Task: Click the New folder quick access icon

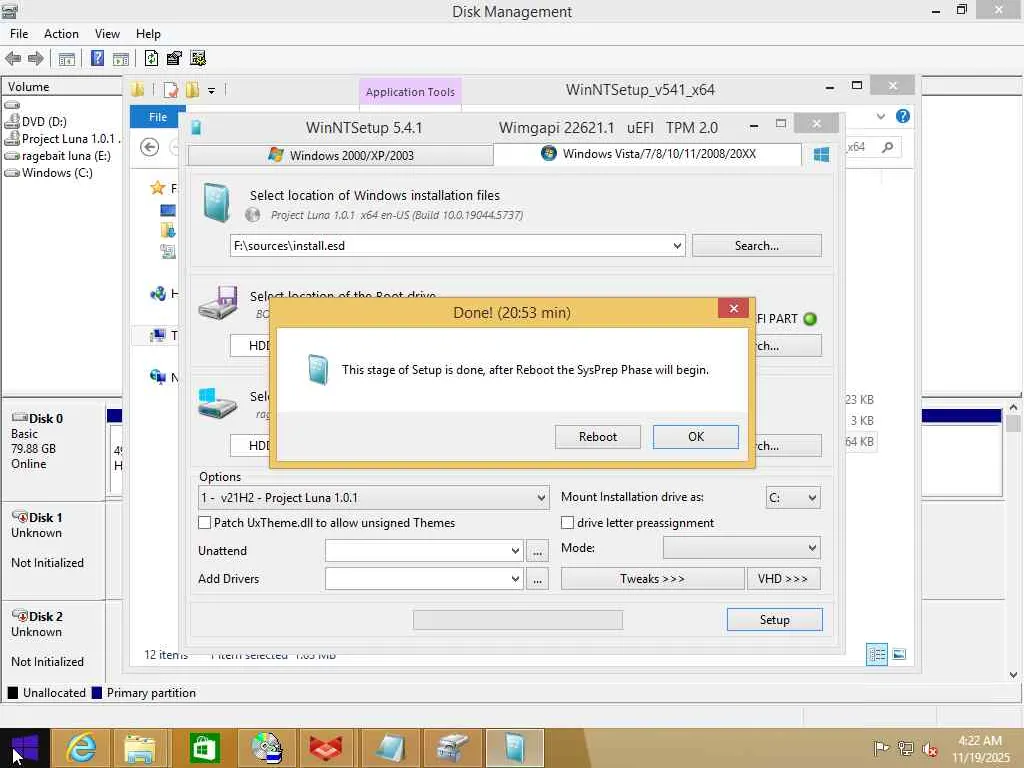Action: coord(192,90)
